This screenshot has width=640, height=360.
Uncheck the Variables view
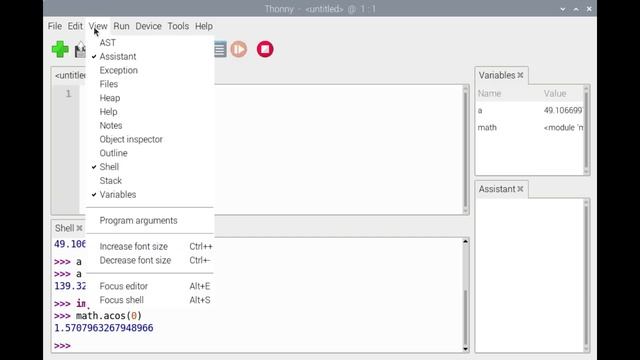tap(118, 195)
